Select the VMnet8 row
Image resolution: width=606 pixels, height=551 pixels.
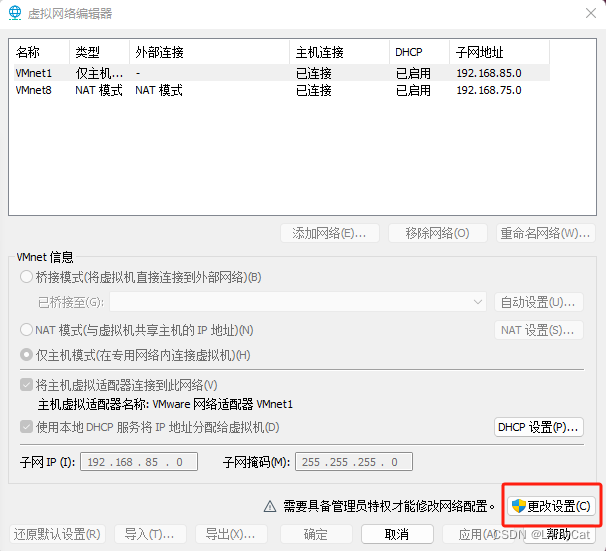click(x=282, y=90)
